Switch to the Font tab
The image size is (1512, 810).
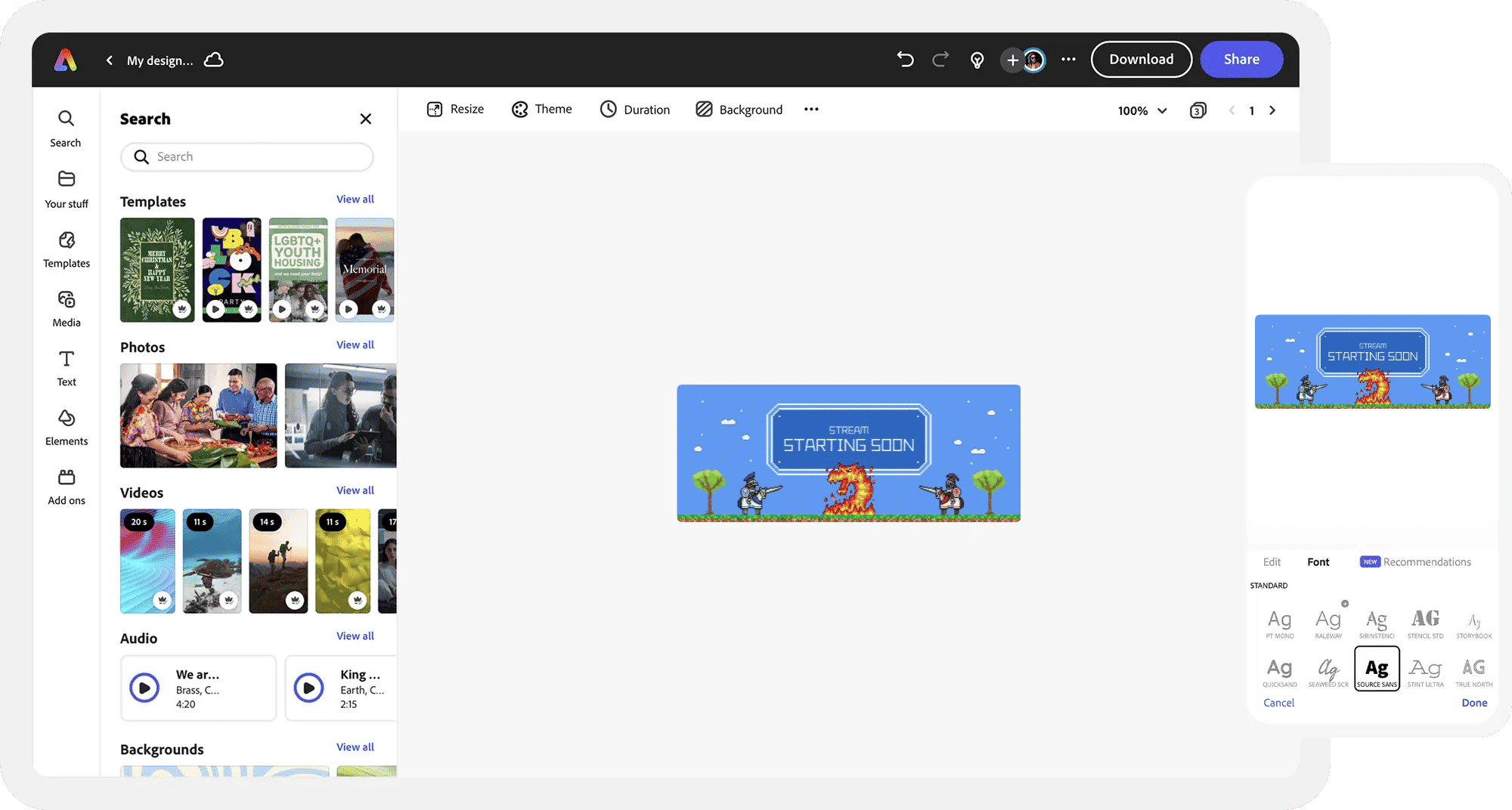pos(1318,561)
